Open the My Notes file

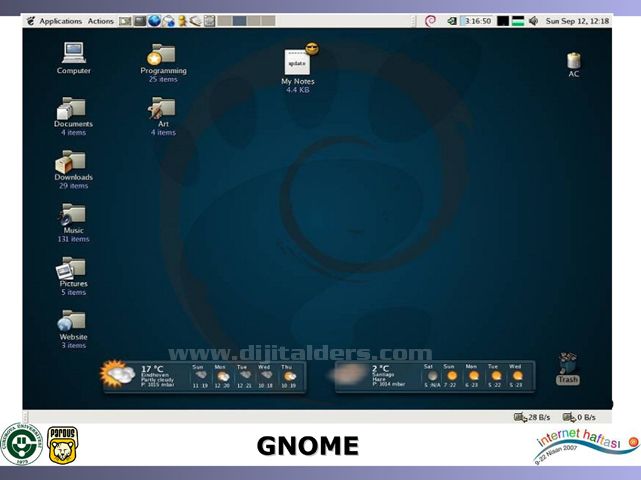point(297,61)
